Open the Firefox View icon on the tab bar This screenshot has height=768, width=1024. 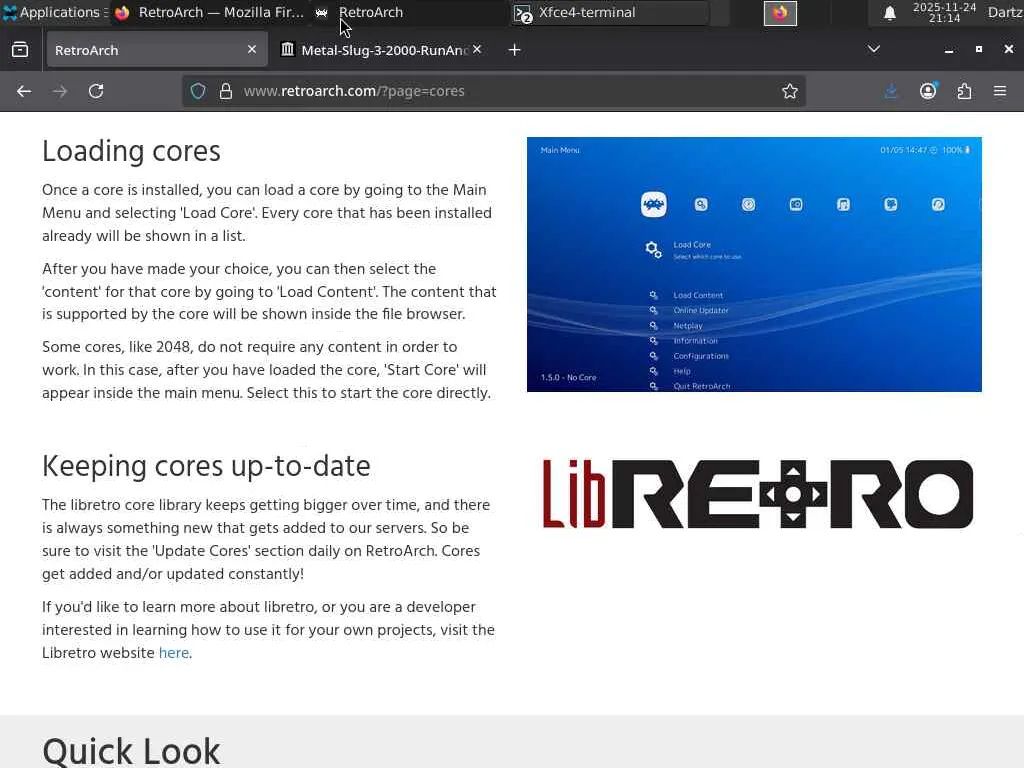point(20,50)
